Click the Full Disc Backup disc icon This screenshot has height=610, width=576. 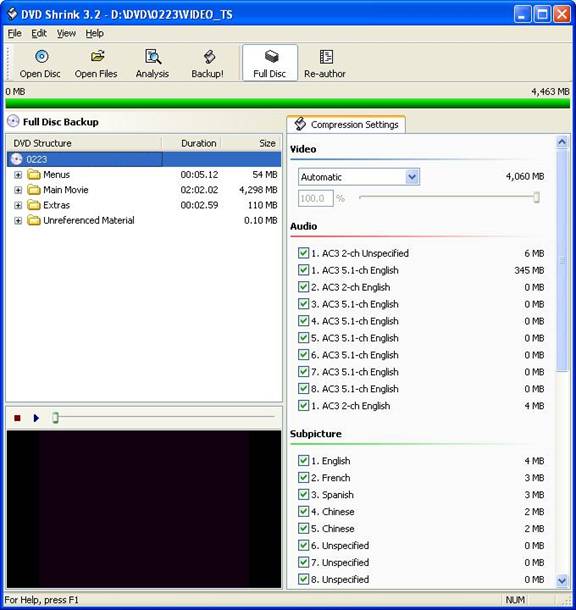point(13,121)
